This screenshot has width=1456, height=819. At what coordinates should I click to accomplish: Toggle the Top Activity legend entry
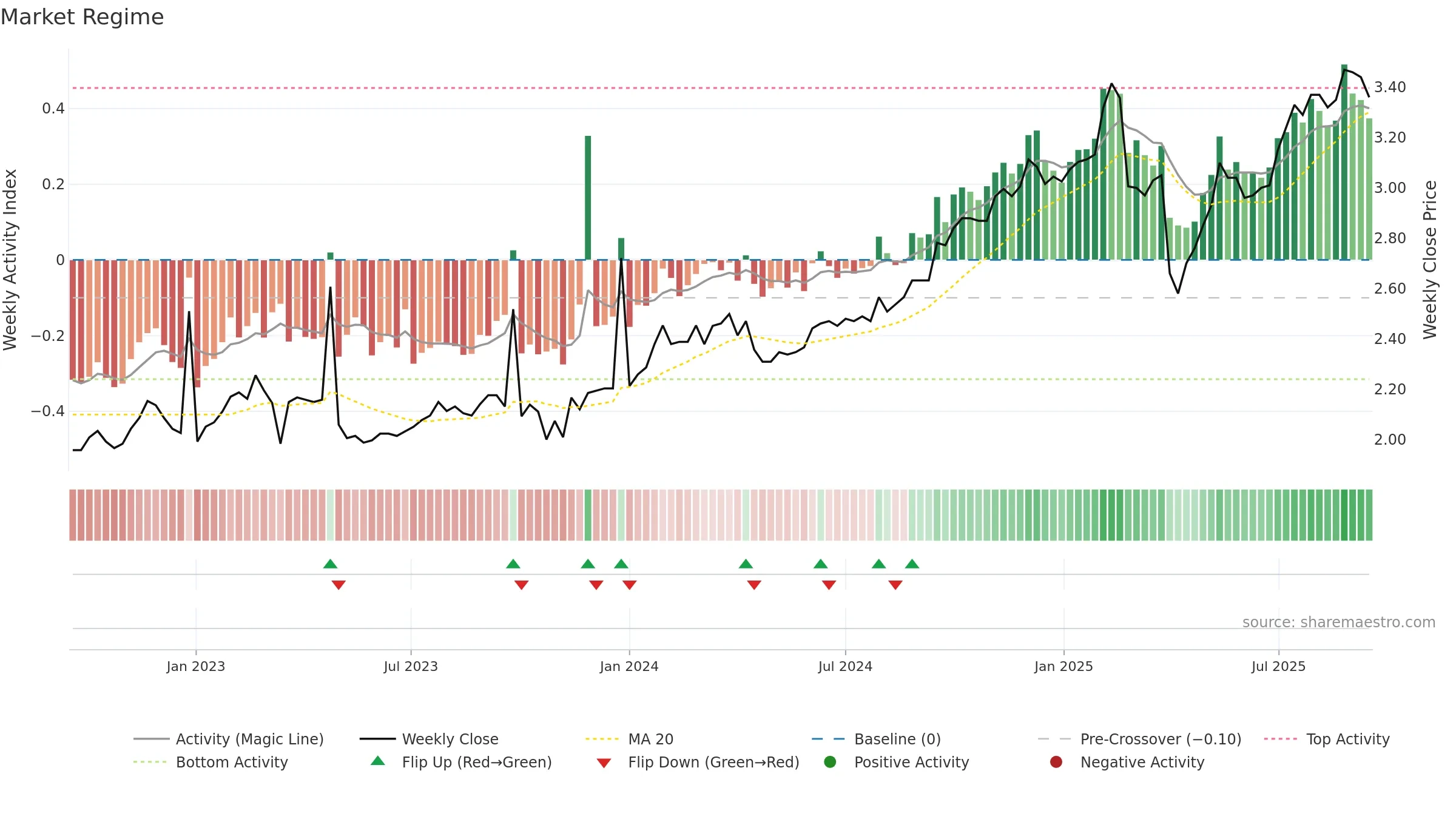[1327, 739]
